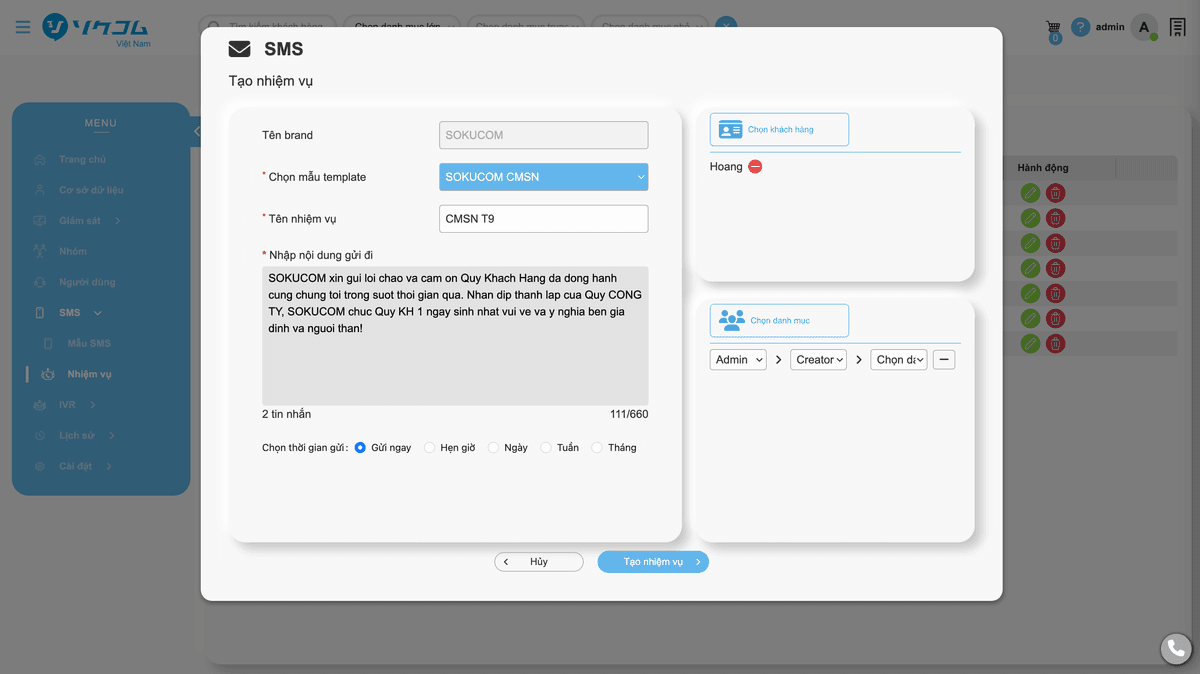Screen dimensions: 1200x674
Task: Click the Hành động column header
Action: (1043, 168)
